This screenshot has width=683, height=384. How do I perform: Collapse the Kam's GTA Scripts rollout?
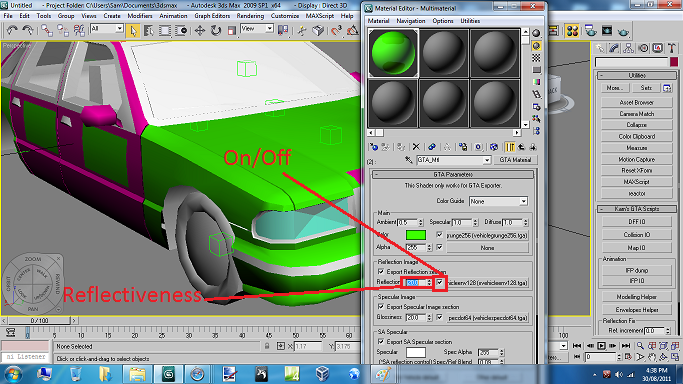pos(637,209)
